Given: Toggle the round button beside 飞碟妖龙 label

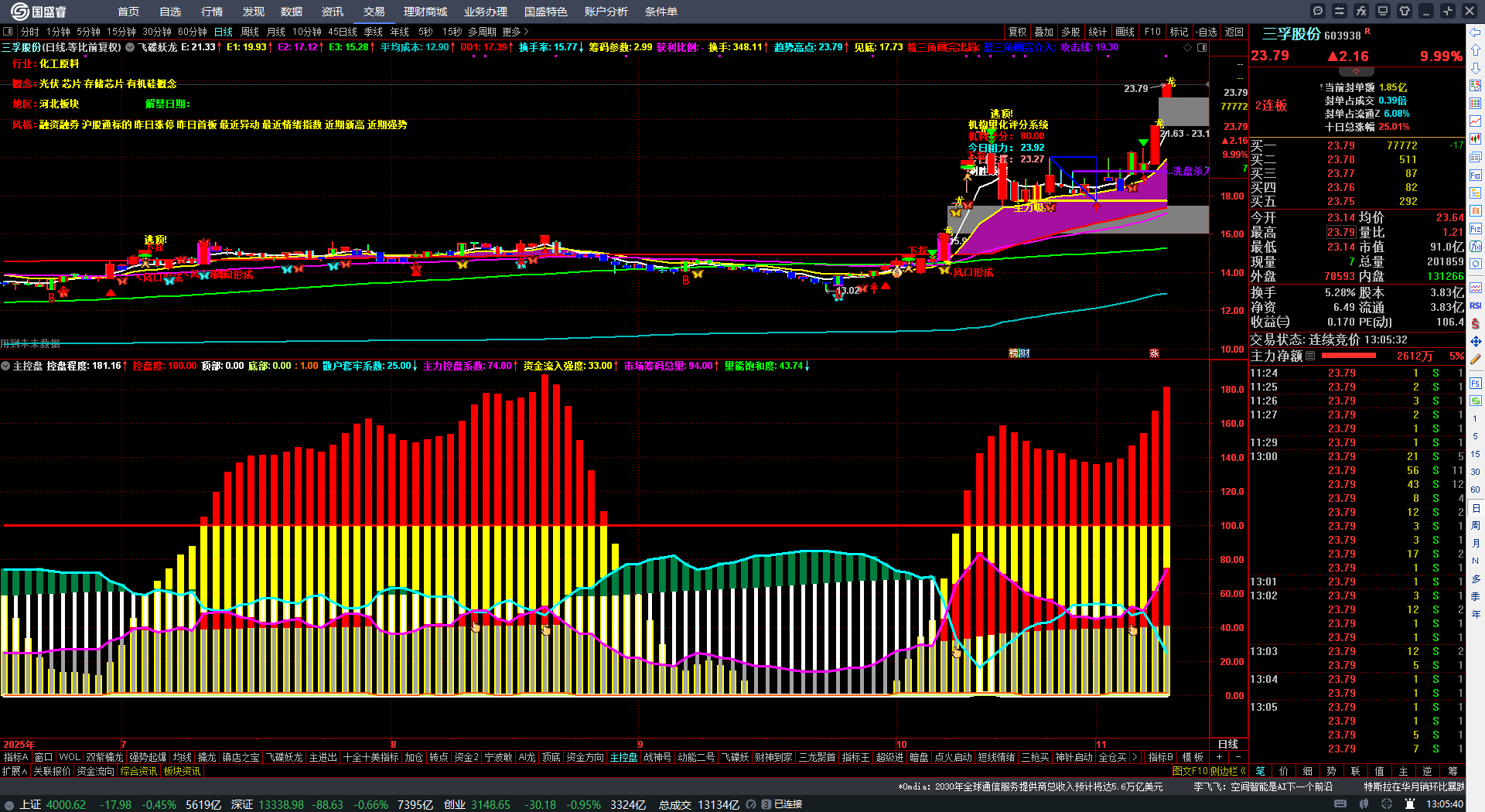Looking at the screenshot, I should pos(131,47).
